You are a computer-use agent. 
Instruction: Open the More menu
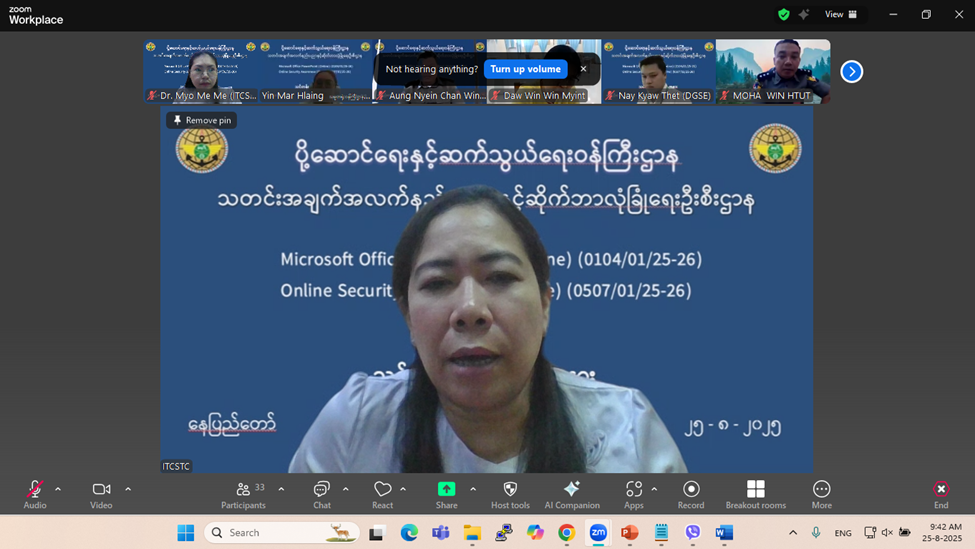coord(821,489)
